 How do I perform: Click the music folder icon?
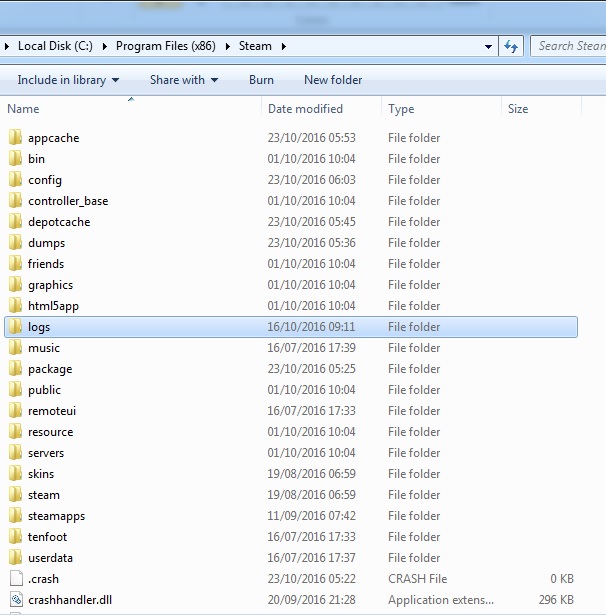(x=15, y=348)
